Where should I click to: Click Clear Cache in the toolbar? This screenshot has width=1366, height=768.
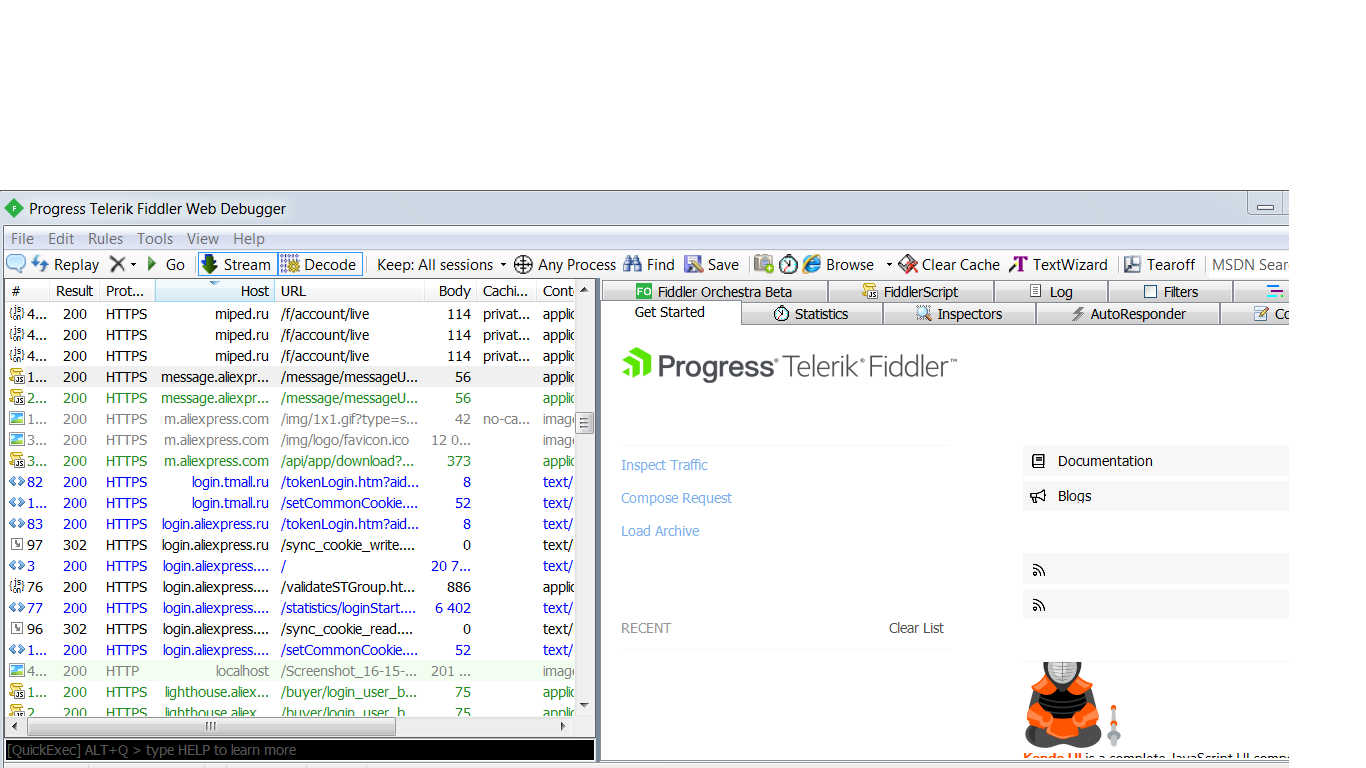[949, 264]
